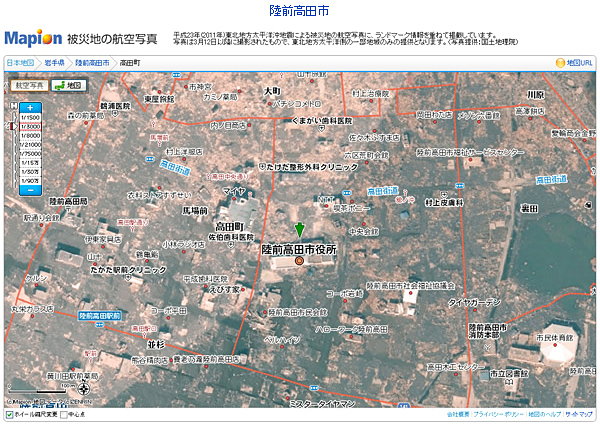600x426 pixels.
Task: Select the 1/1500 scale level
Action: (x=30, y=118)
